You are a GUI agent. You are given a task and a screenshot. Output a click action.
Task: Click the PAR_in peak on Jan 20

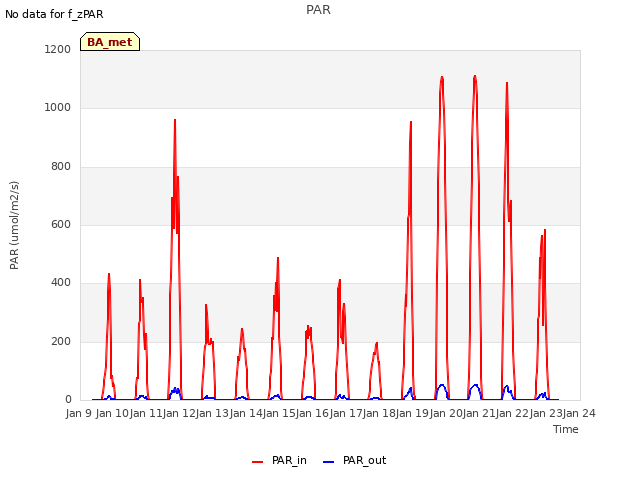[x=475, y=76]
